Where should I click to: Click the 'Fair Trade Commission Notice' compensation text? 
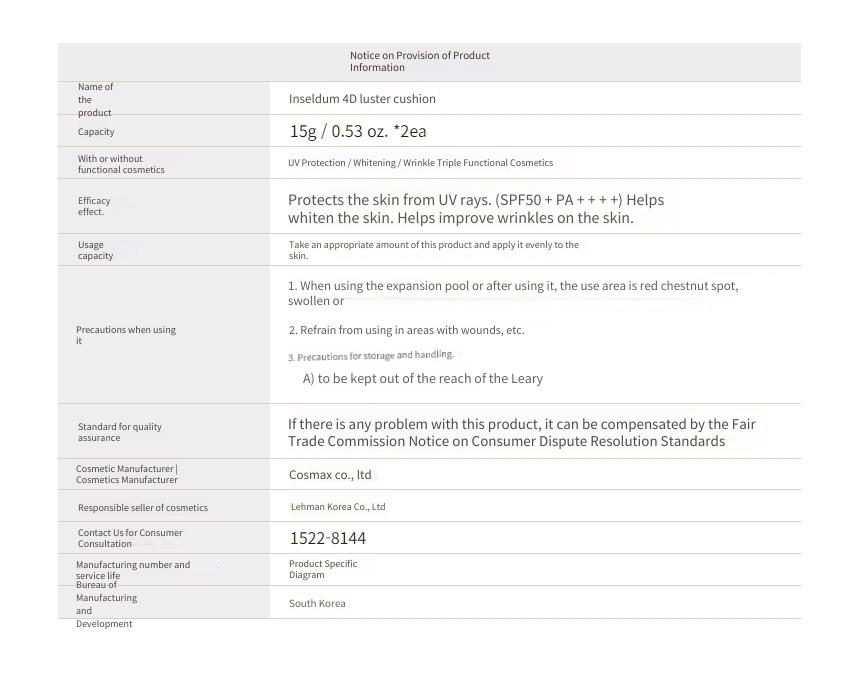pos(522,433)
